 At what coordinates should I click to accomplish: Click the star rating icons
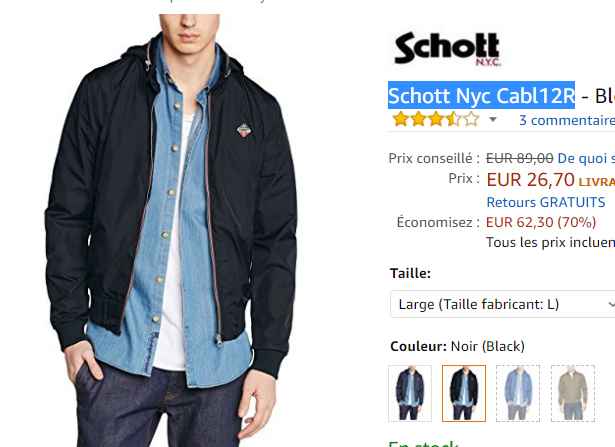click(435, 119)
